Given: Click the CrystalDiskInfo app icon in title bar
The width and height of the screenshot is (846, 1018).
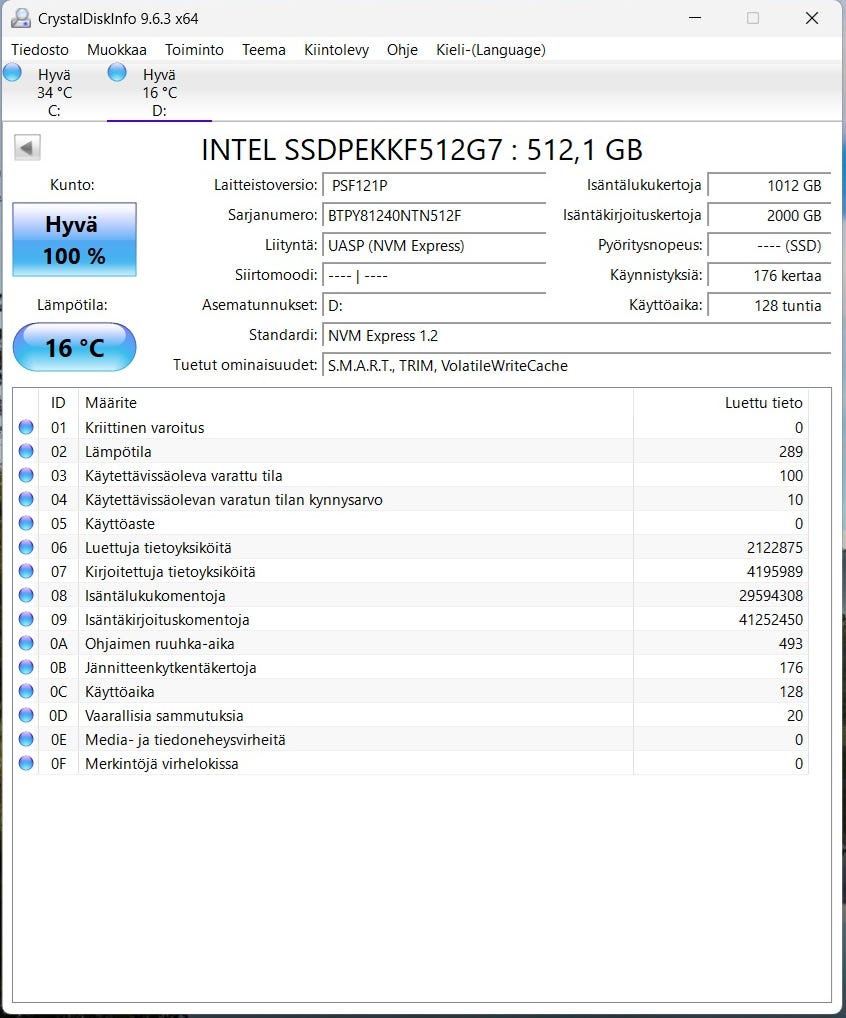Looking at the screenshot, I should [21, 18].
